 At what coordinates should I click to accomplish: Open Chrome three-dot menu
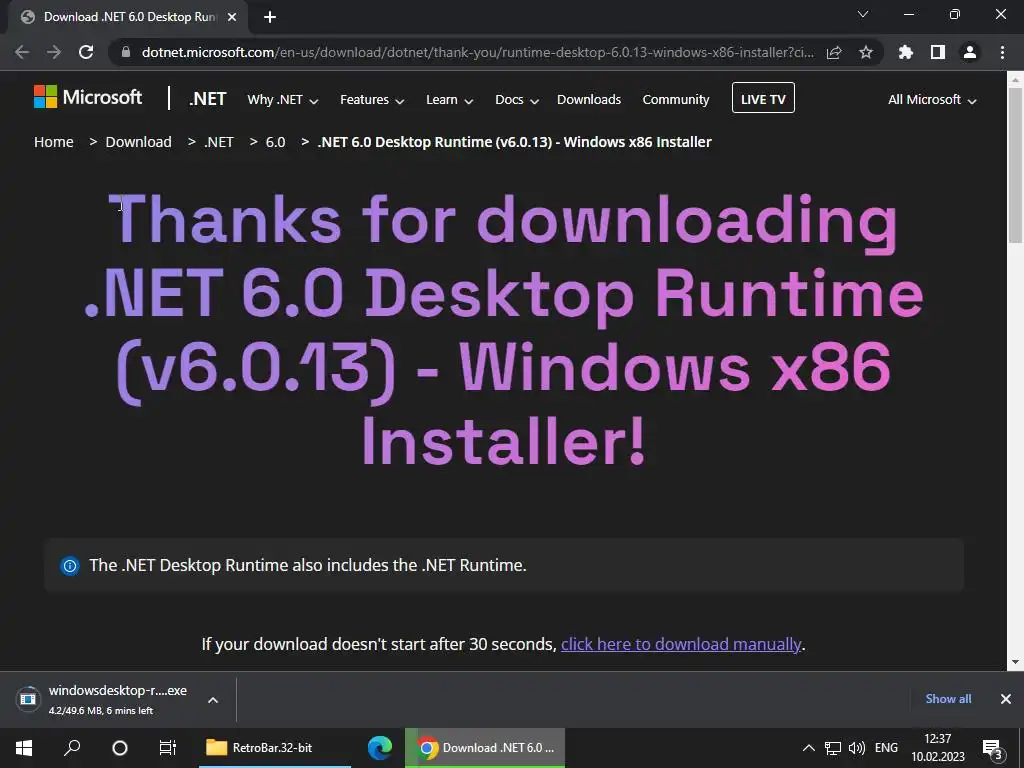1002,52
